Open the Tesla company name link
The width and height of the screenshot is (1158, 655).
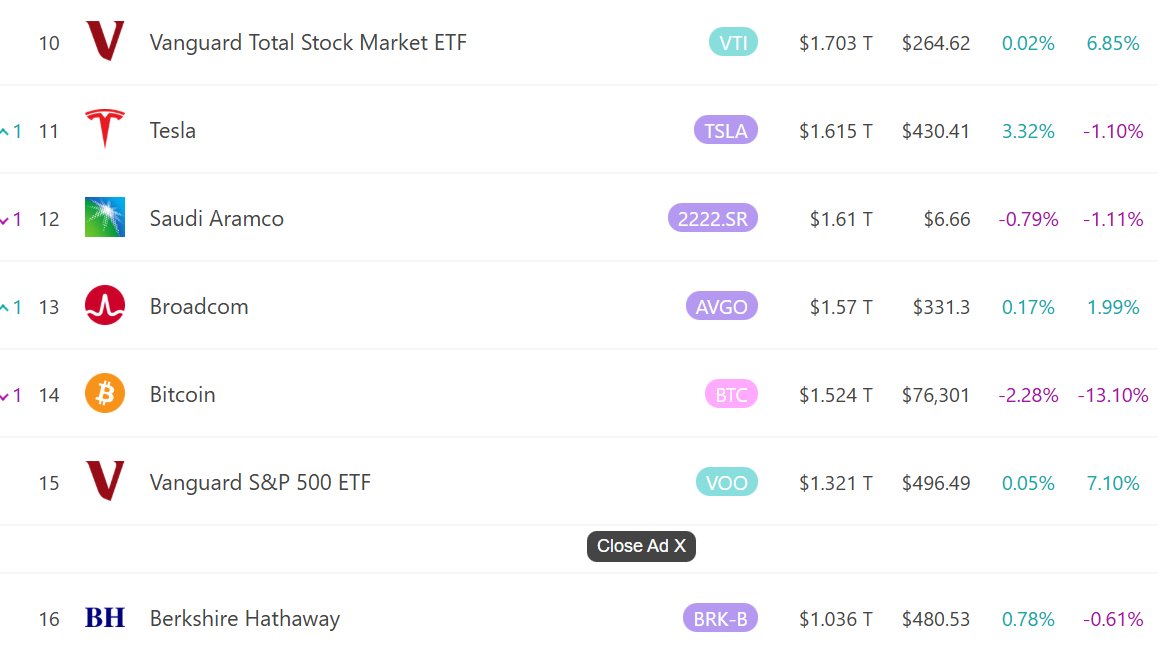[x=173, y=130]
